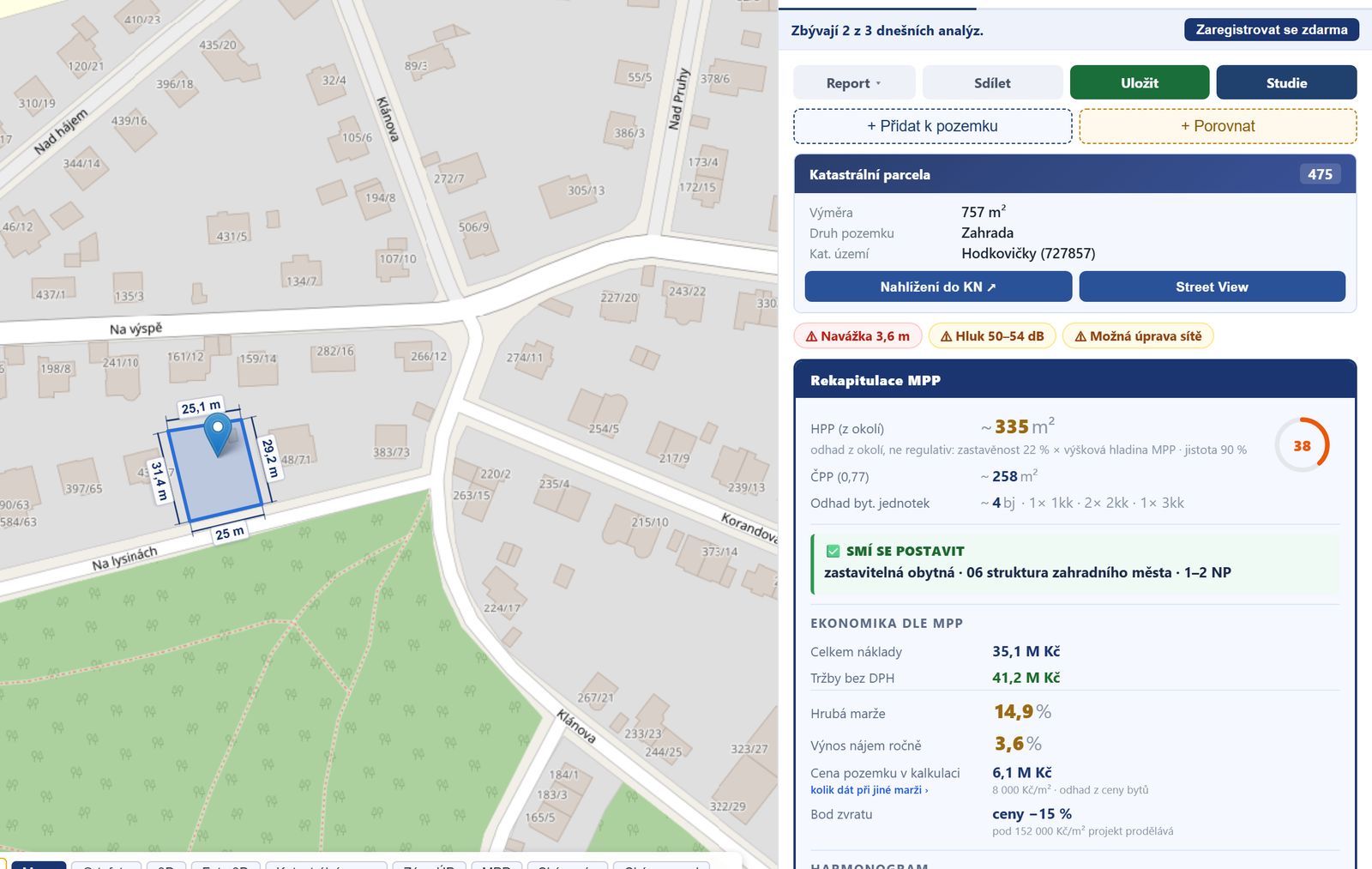Click the Nad hájem street label

tap(61, 131)
